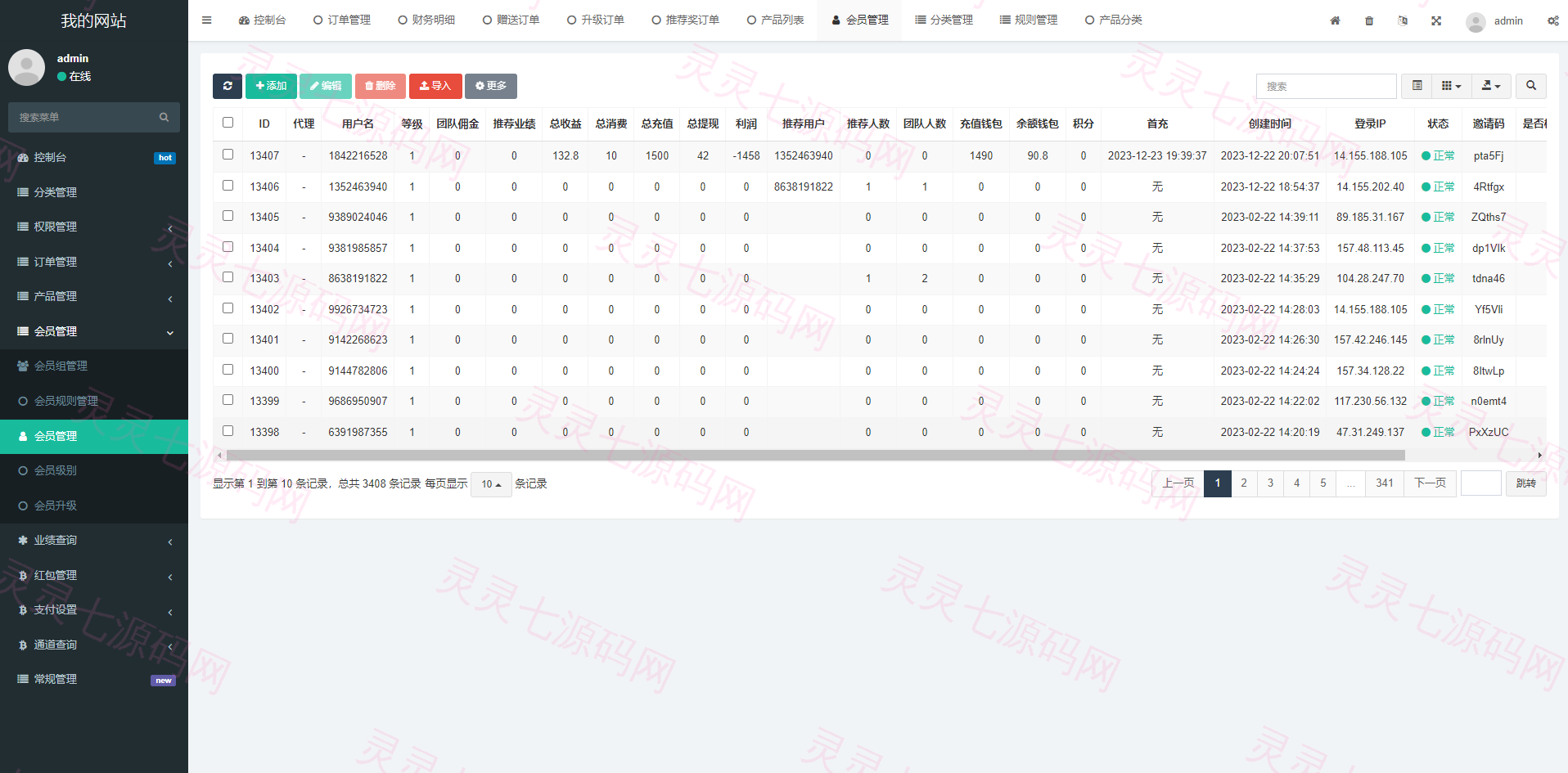1568x773 pixels.
Task: Open 控制台 in the sidebar
Action: click(x=94, y=157)
